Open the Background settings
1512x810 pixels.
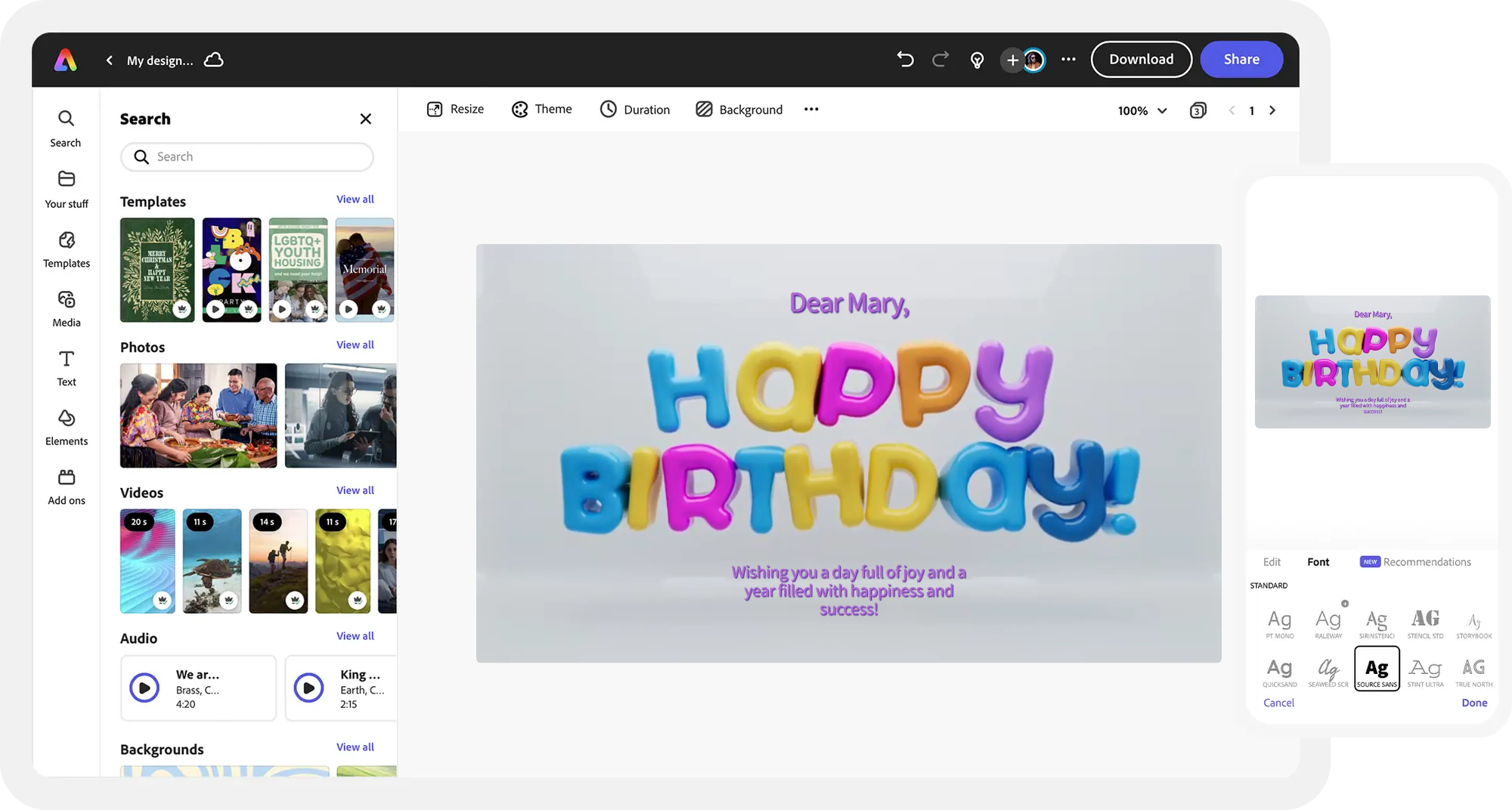click(739, 110)
